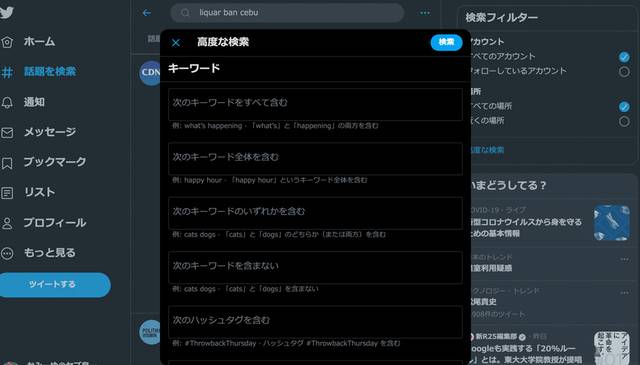This screenshot has height=365, width=640.
Task: Focus the 次のキーワードを含まない field
Action: (315, 267)
